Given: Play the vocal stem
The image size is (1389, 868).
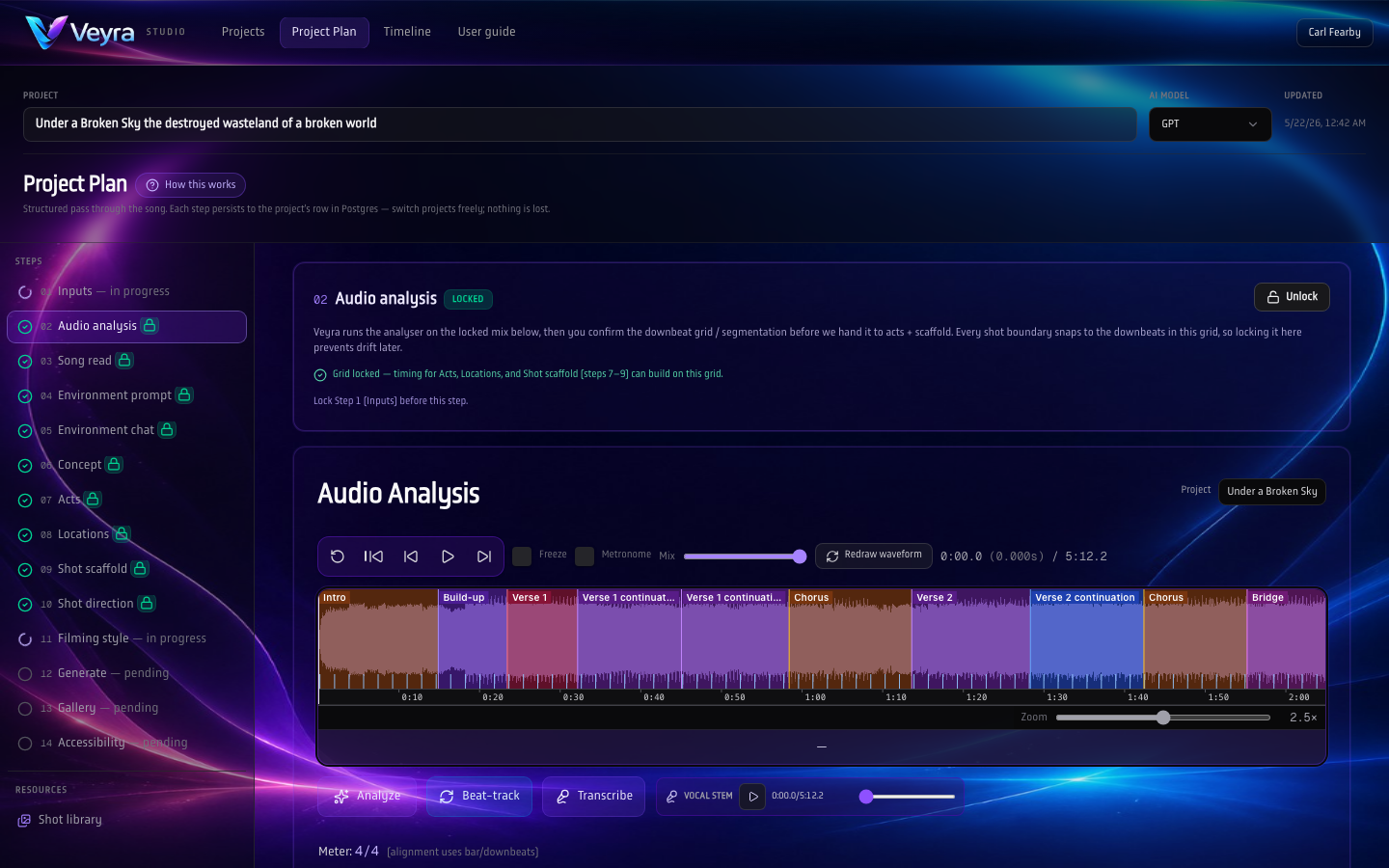Looking at the screenshot, I should tap(752, 797).
